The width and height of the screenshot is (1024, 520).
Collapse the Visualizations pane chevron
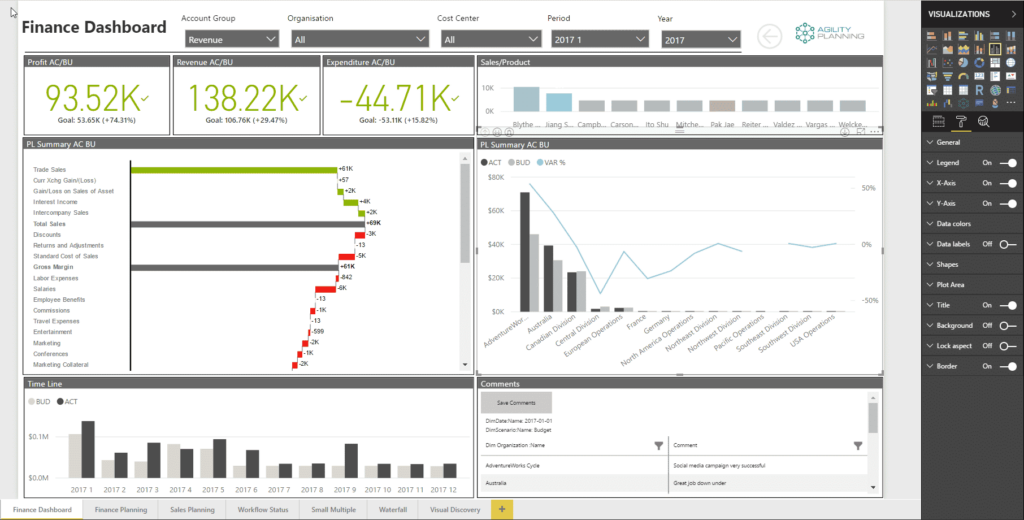pyautogui.click(x=1011, y=14)
